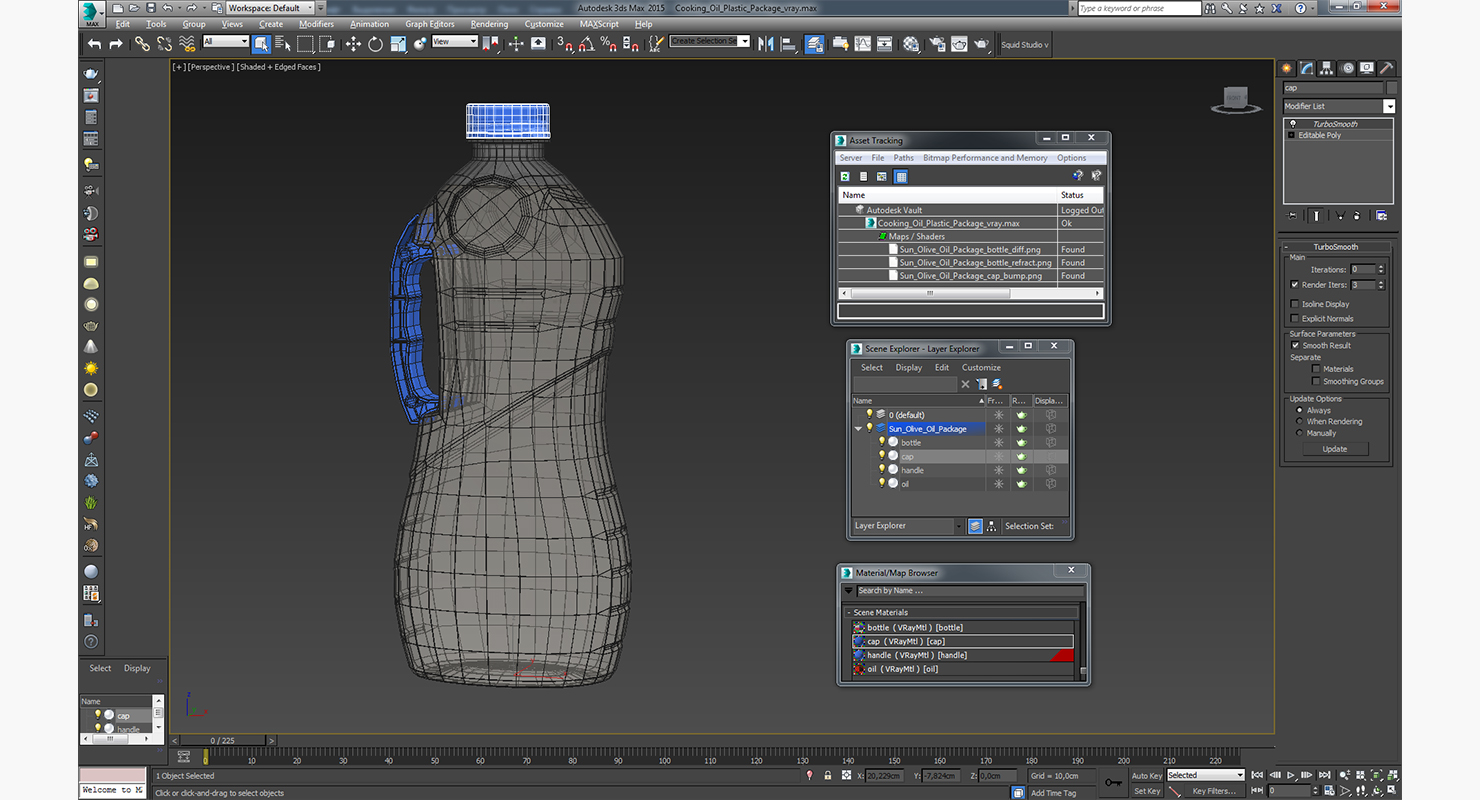This screenshot has width=1480, height=800.
Task: Click the Update button in TurboSmooth
Action: tap(1334, 449)
